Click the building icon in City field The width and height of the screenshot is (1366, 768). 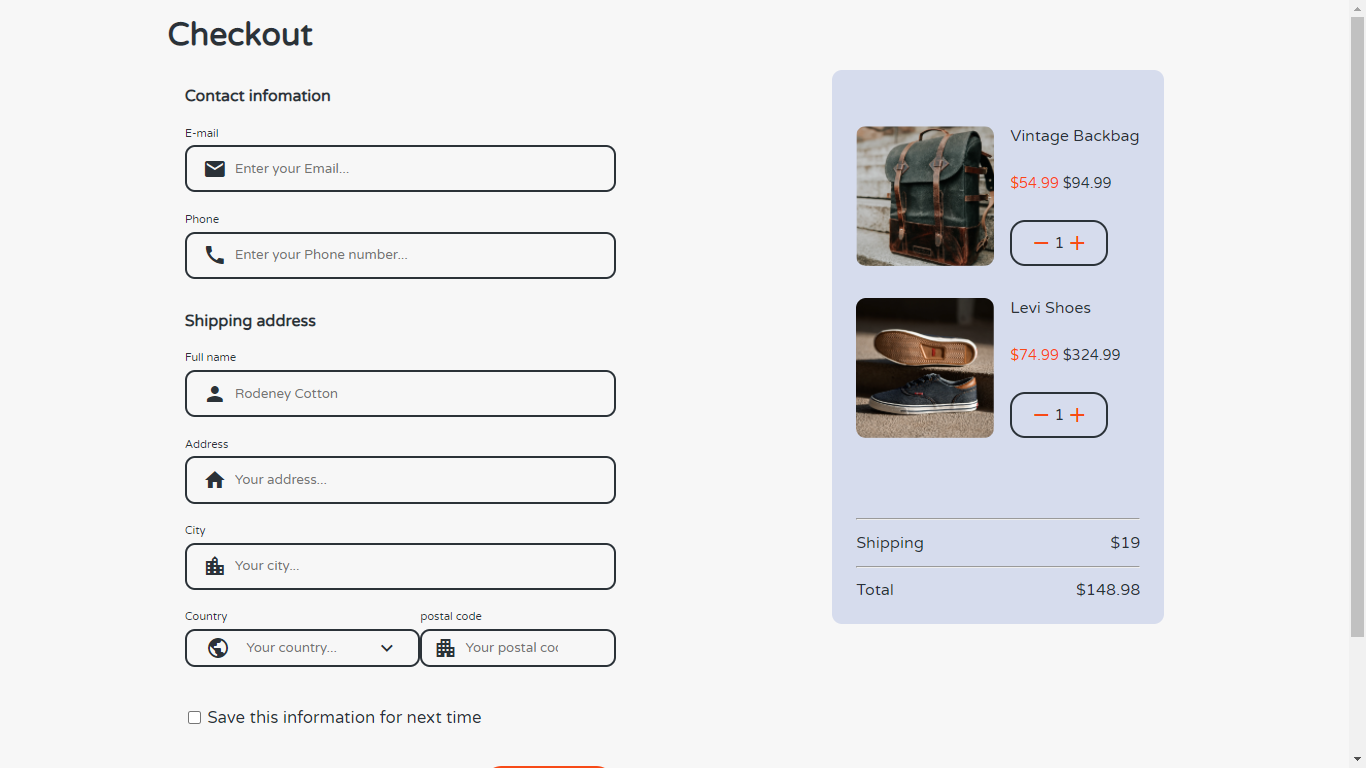[214, 566]
